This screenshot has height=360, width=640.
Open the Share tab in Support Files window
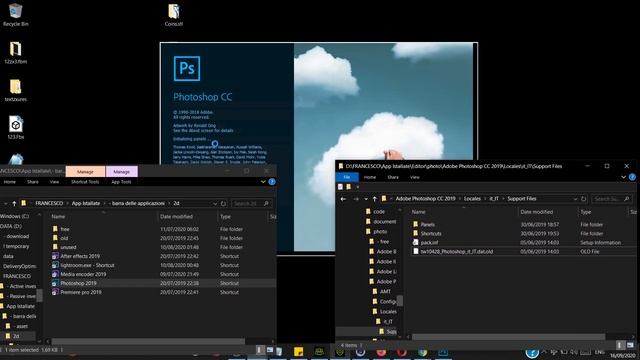click(393, 177)
